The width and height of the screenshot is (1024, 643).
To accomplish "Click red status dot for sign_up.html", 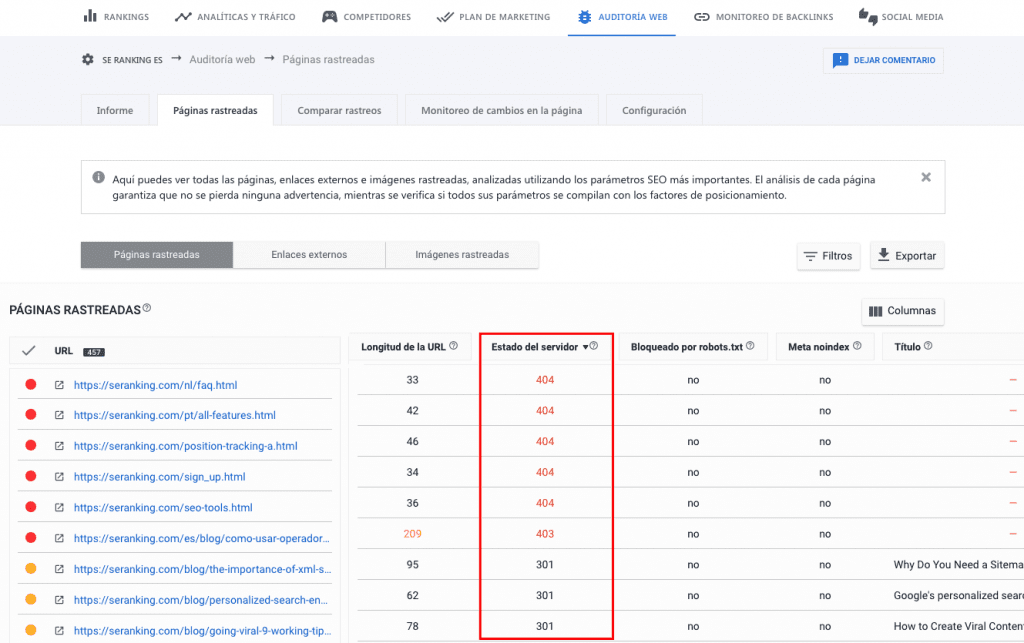I will click(x=31, y=476).
